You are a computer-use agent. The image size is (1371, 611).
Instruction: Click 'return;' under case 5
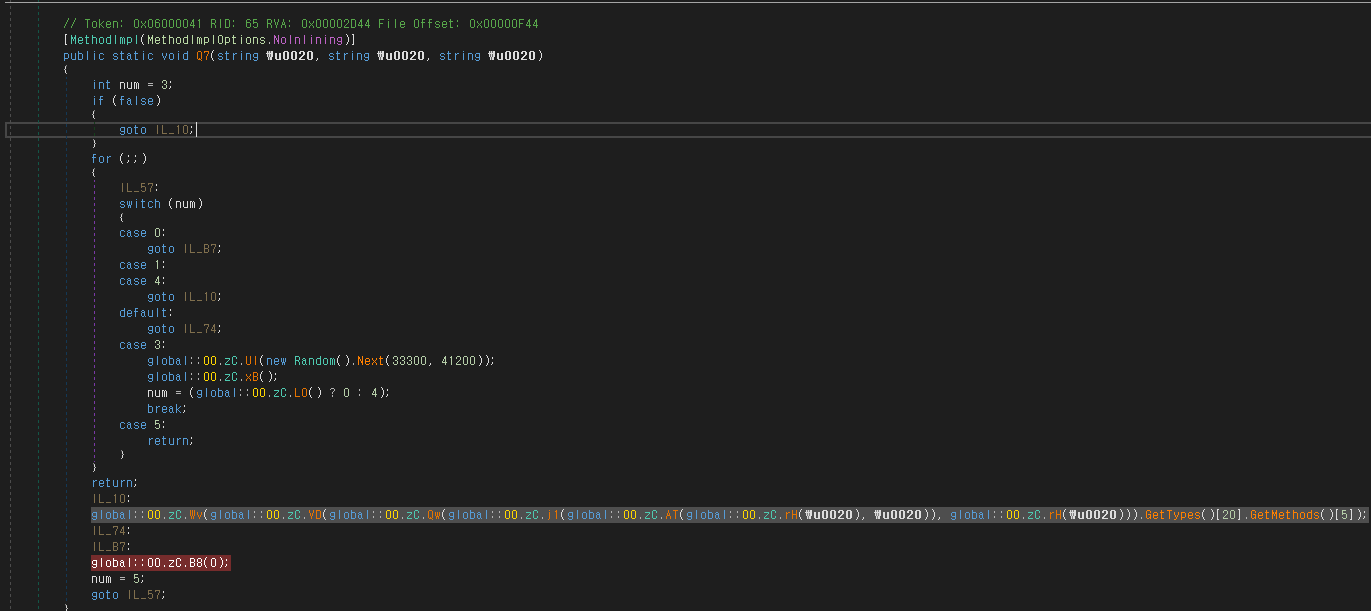(x=170, y=441)
